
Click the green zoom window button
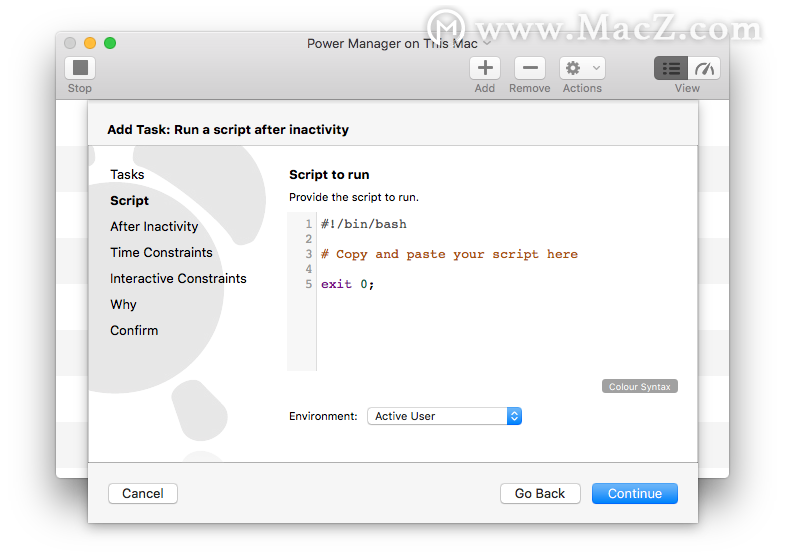(110, 43)
